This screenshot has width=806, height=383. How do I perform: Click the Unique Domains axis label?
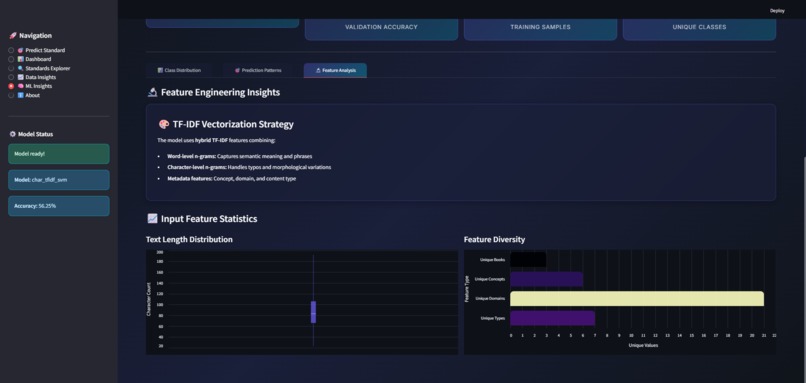pos(490,299)
